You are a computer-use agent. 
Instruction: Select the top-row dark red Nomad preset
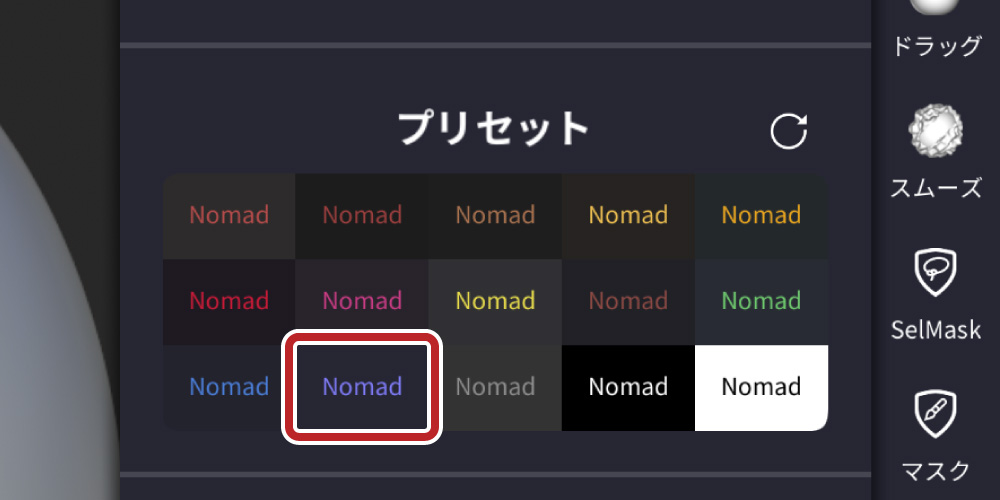pos(362,215)
